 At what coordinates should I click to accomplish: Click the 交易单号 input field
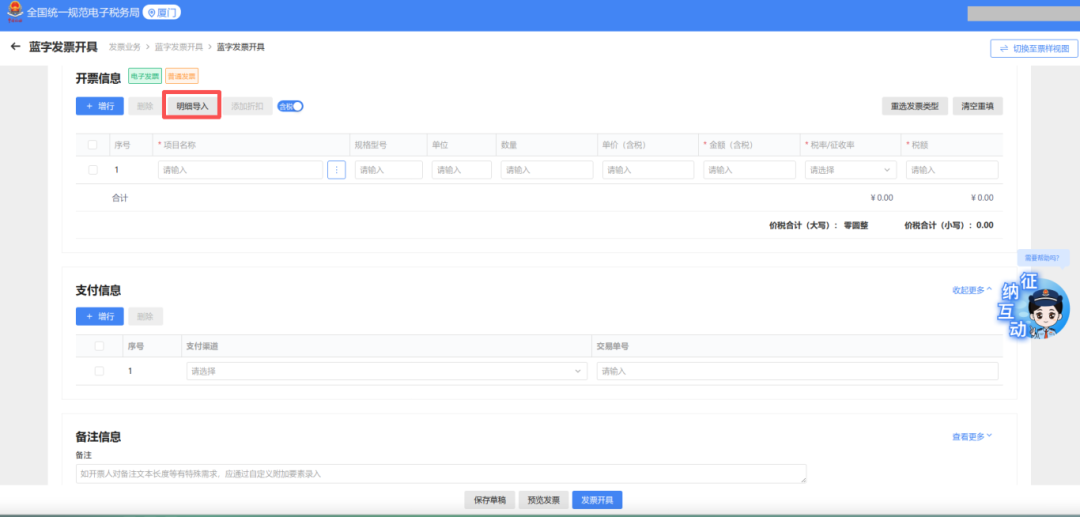[798, 371]
